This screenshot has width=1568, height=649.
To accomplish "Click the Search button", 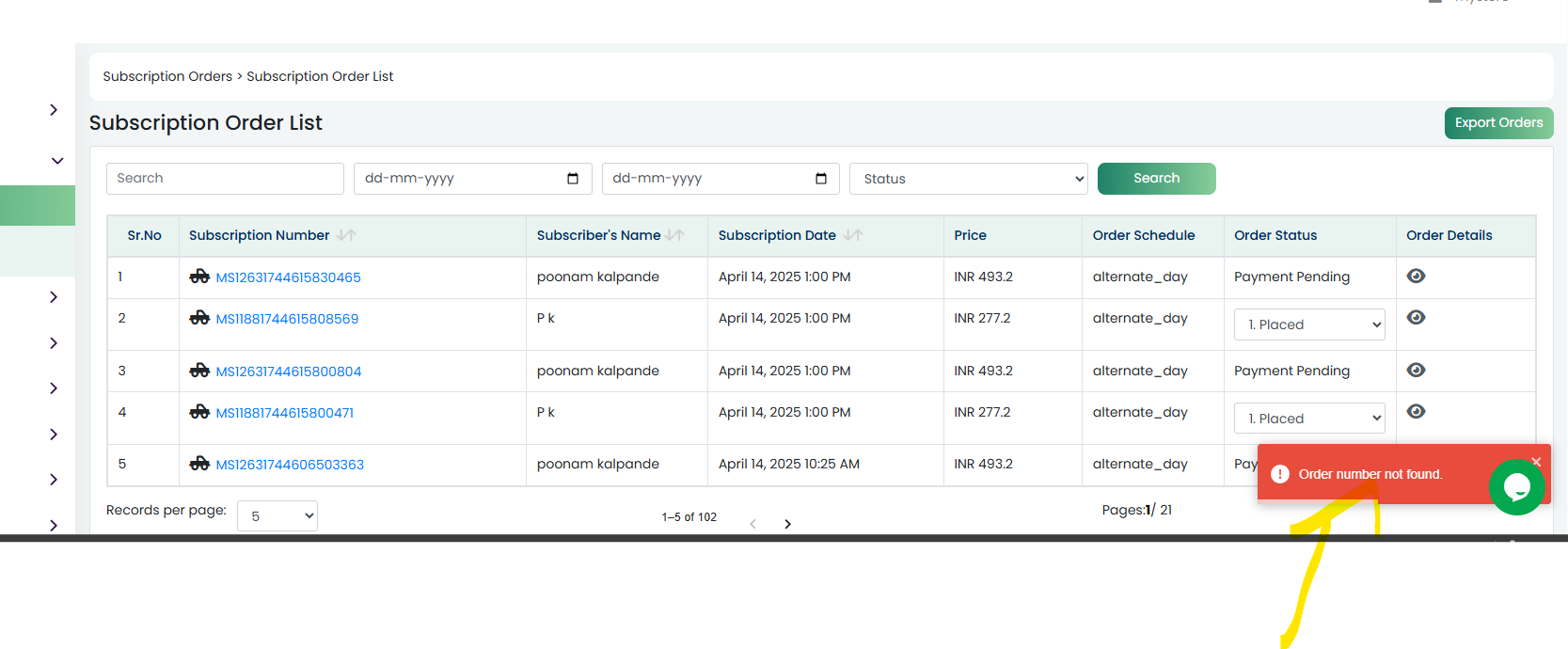I will pos(1156,179).
